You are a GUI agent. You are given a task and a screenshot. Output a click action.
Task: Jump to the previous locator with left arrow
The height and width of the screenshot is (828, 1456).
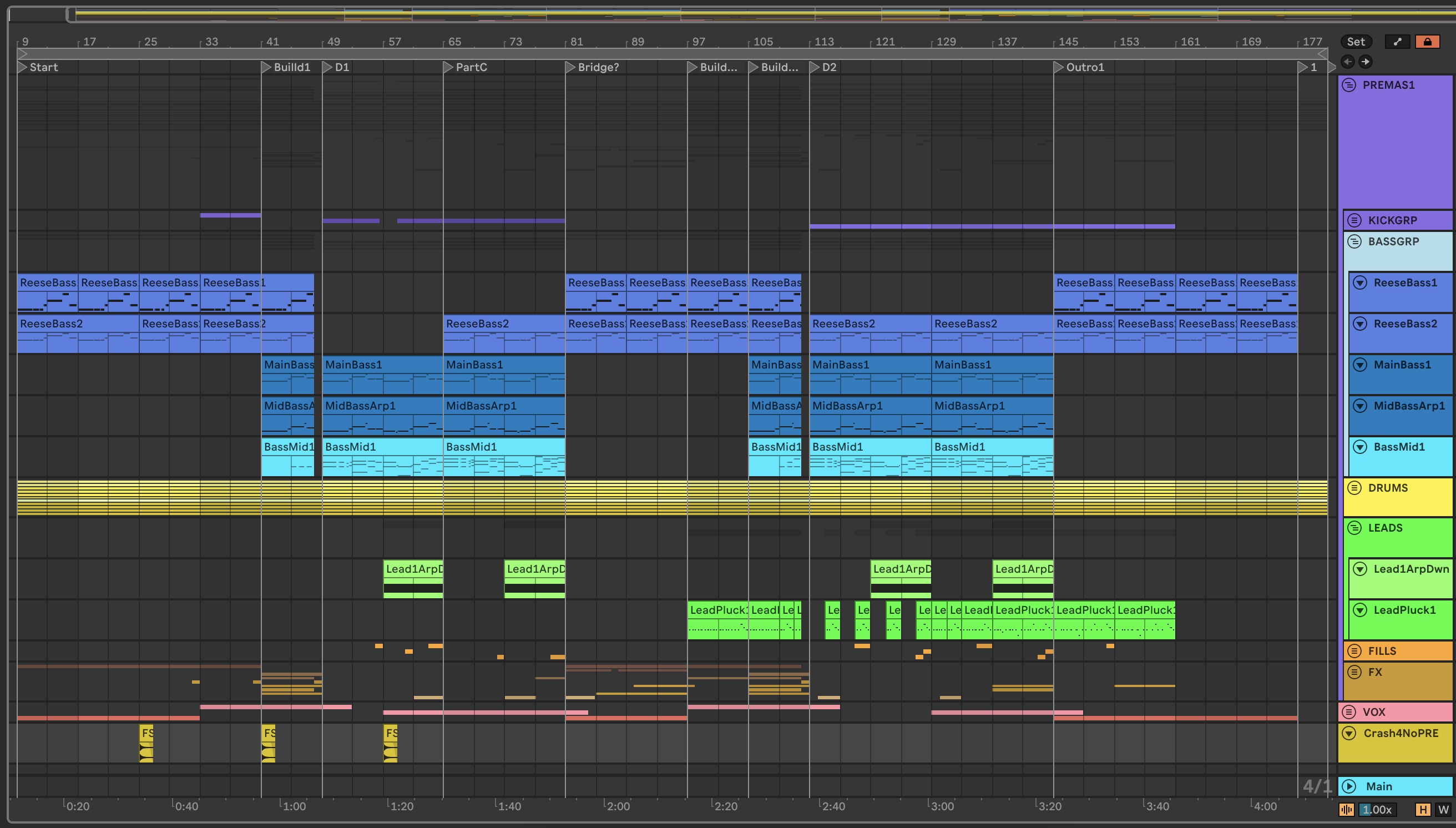click(x=1347, y=62)
